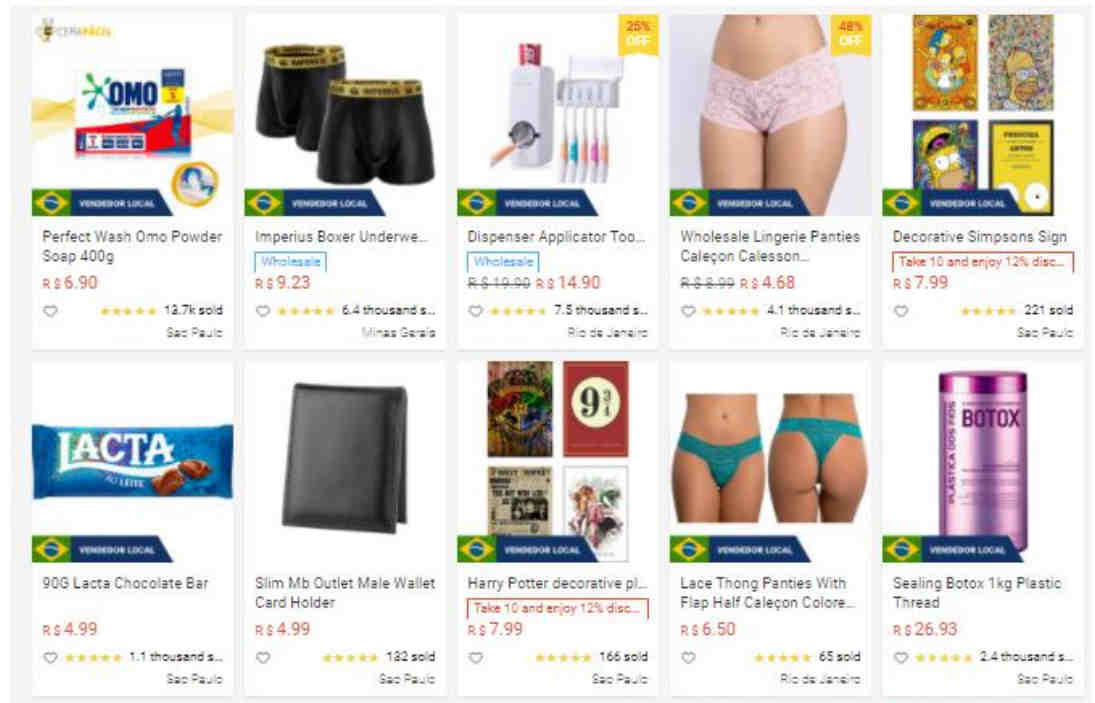The image size is (1095, 703).
Task: Click Simpsons Take 10 discount label
Action: (x=983, y=262)
